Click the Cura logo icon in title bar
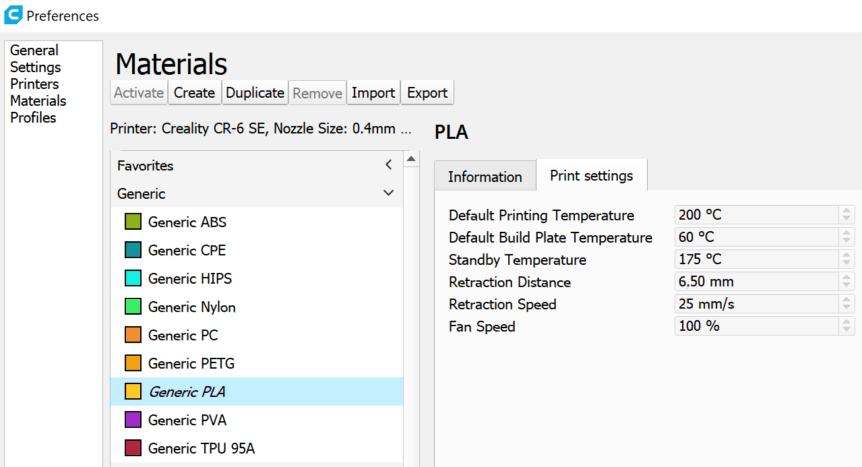 coord(13,14)
